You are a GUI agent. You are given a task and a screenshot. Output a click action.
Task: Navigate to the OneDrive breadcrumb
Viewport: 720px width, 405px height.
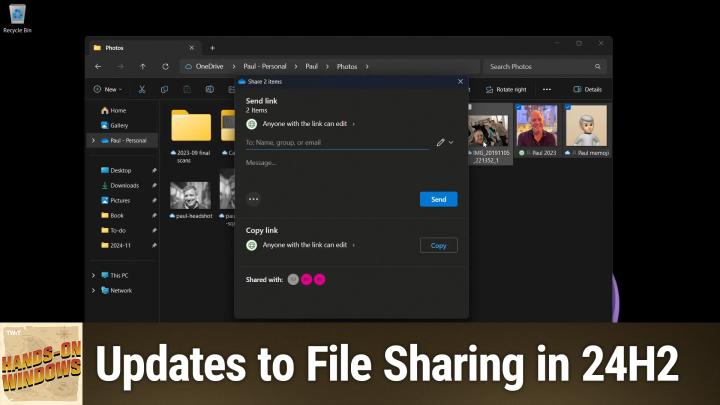[x=209, y=67]
